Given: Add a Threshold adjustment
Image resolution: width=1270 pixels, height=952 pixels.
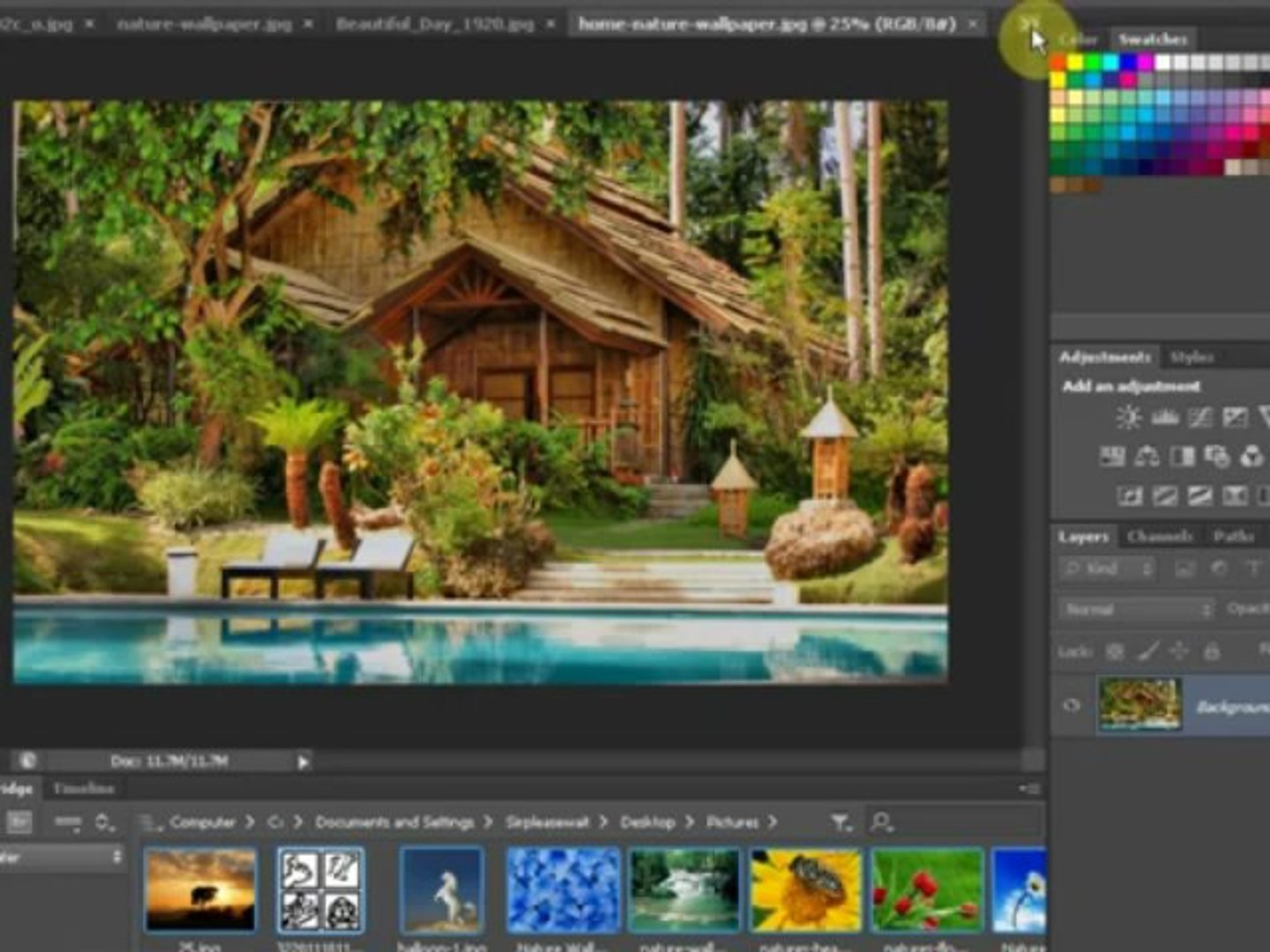Looking at the screenshot, I should point(1199,495).
